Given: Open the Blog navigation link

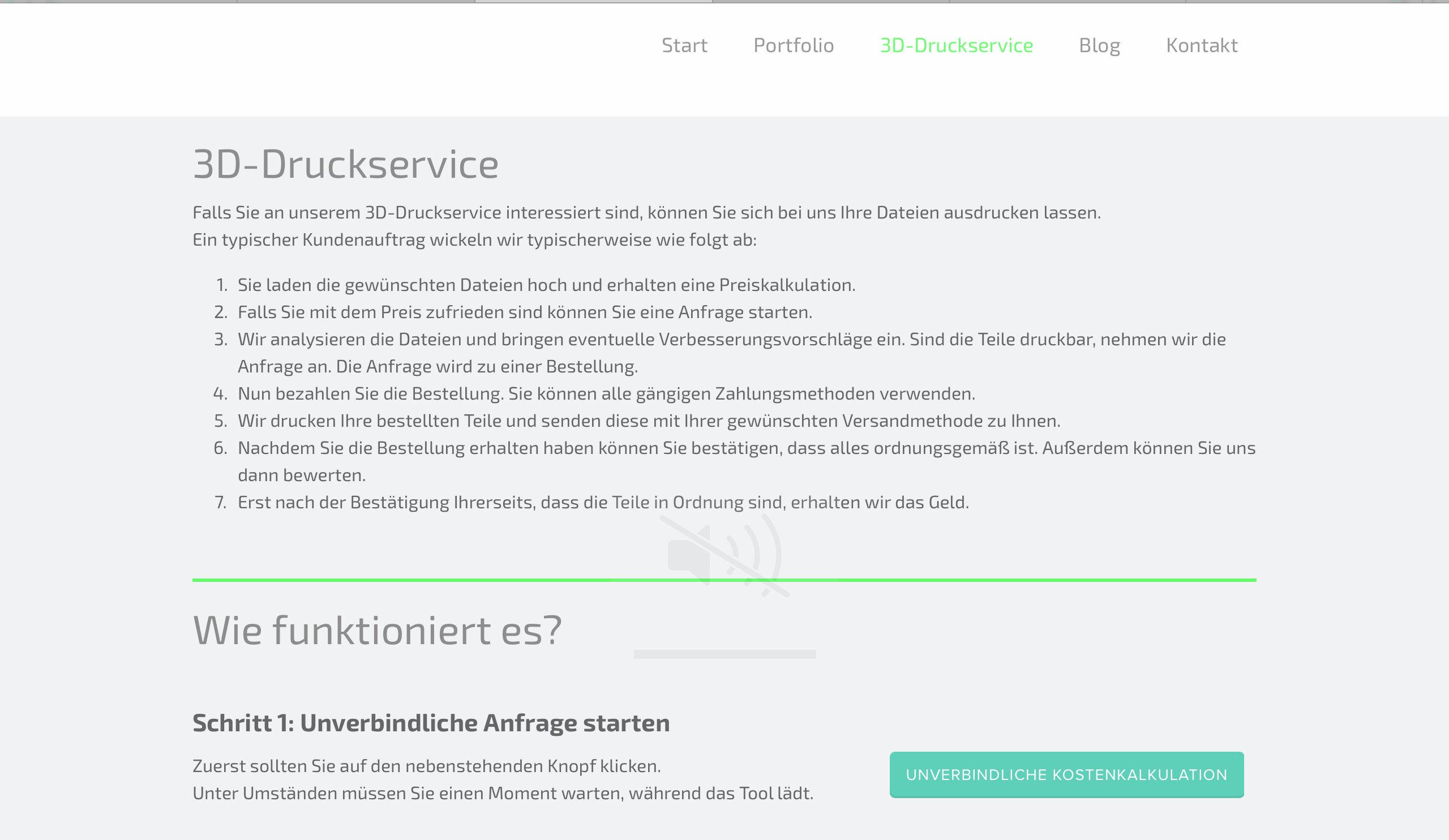Looking at the screenshot, I should [1099, 45].
